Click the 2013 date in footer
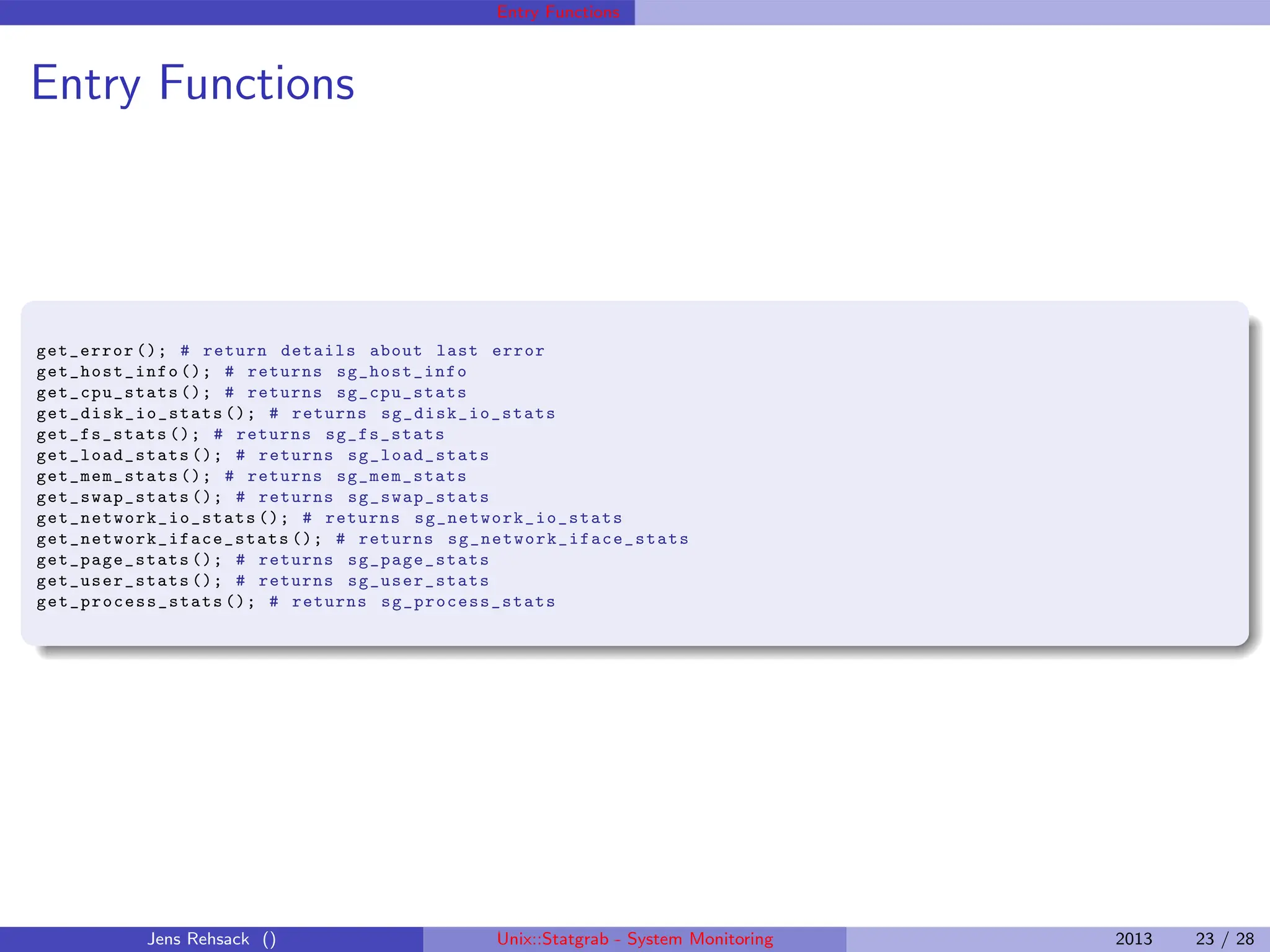The image size is (1270, 952). click(x=1134, y=939)
